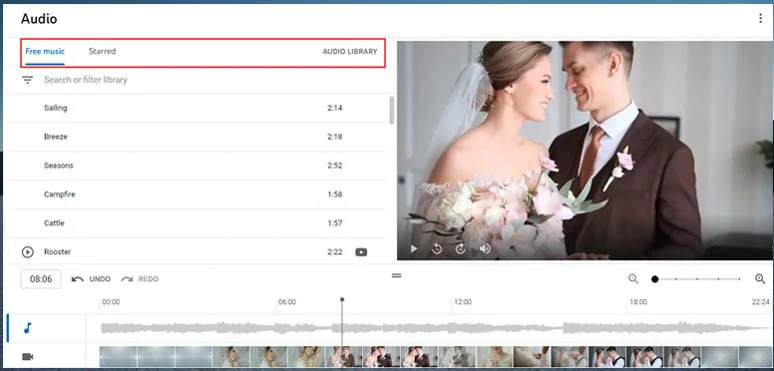Select the Breeze track
The height and width of the screenshot is (371, 774).
tap(56, 137)
